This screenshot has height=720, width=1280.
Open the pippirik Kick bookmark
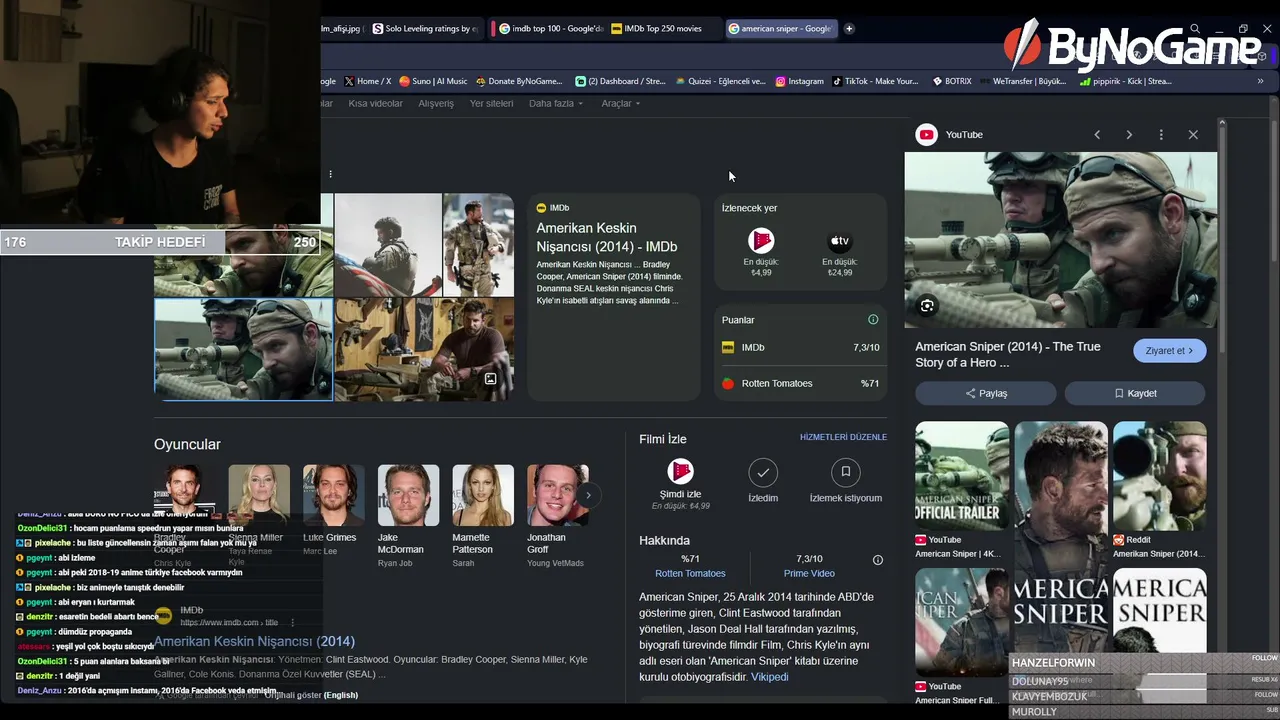[x=1125, y=81]
